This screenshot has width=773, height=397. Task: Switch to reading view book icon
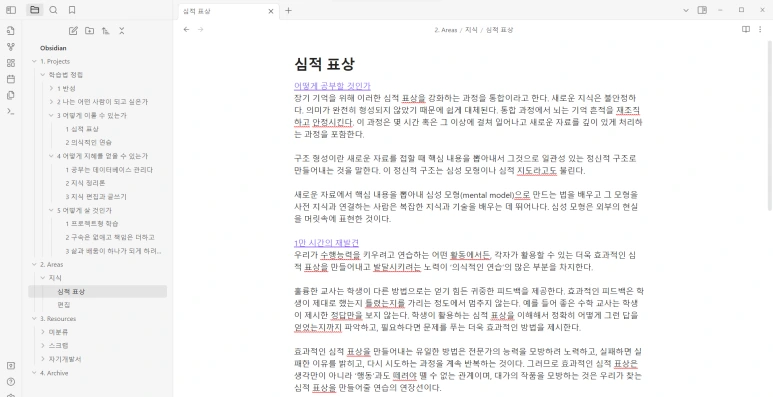click(x=746, y=30)
